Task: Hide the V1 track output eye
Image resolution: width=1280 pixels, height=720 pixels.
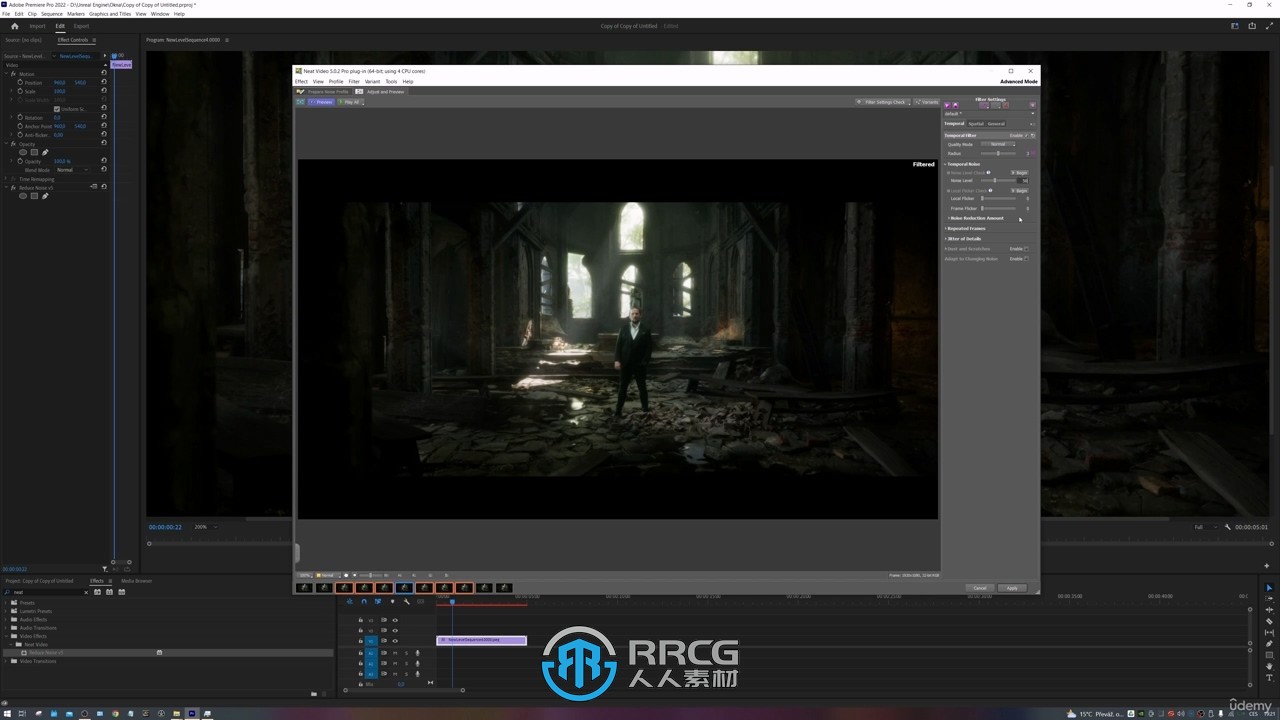Action: (x=395, y=641)
